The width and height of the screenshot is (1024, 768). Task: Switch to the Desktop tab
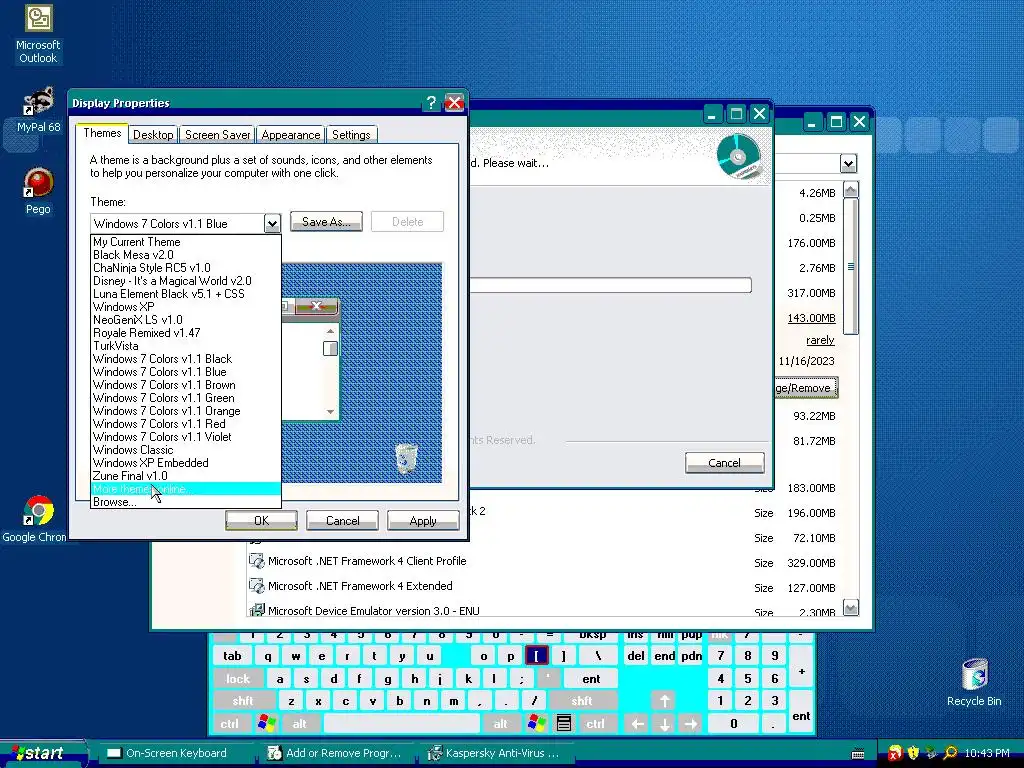click(x=153, y=135)
